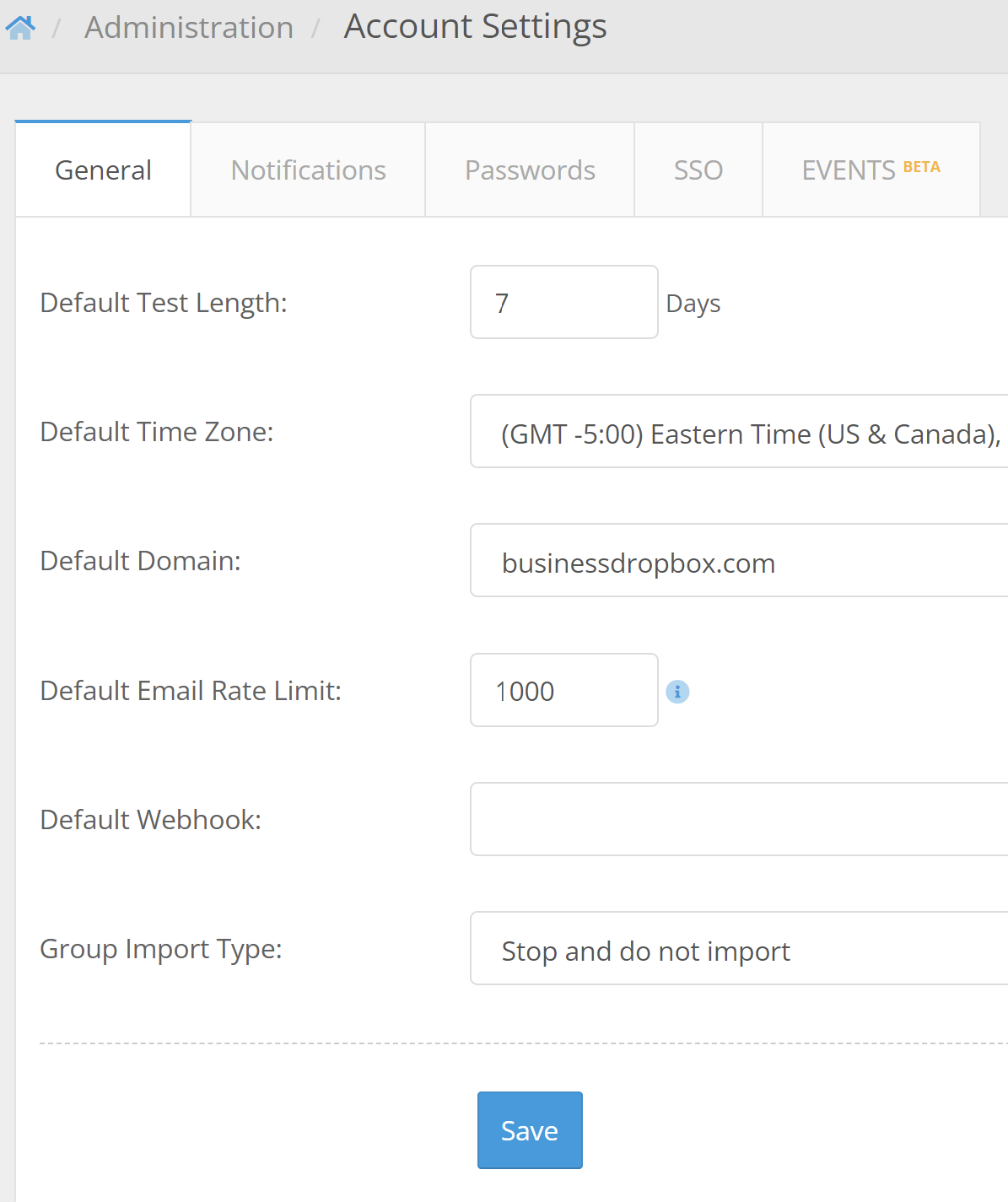Open the Default Domain businessdropbox.com selector
The image size is (1008, 1202).
click(738, 561)
